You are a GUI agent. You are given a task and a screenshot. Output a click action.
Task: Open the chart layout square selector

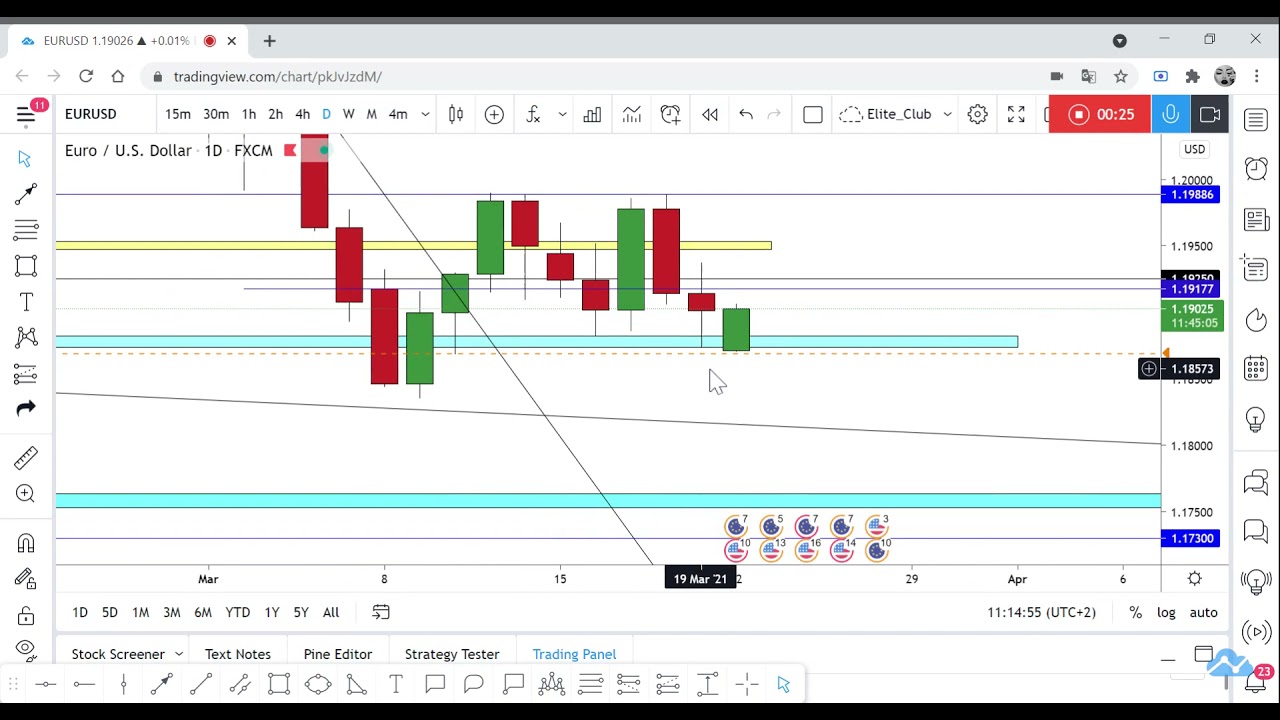(813, 114)
